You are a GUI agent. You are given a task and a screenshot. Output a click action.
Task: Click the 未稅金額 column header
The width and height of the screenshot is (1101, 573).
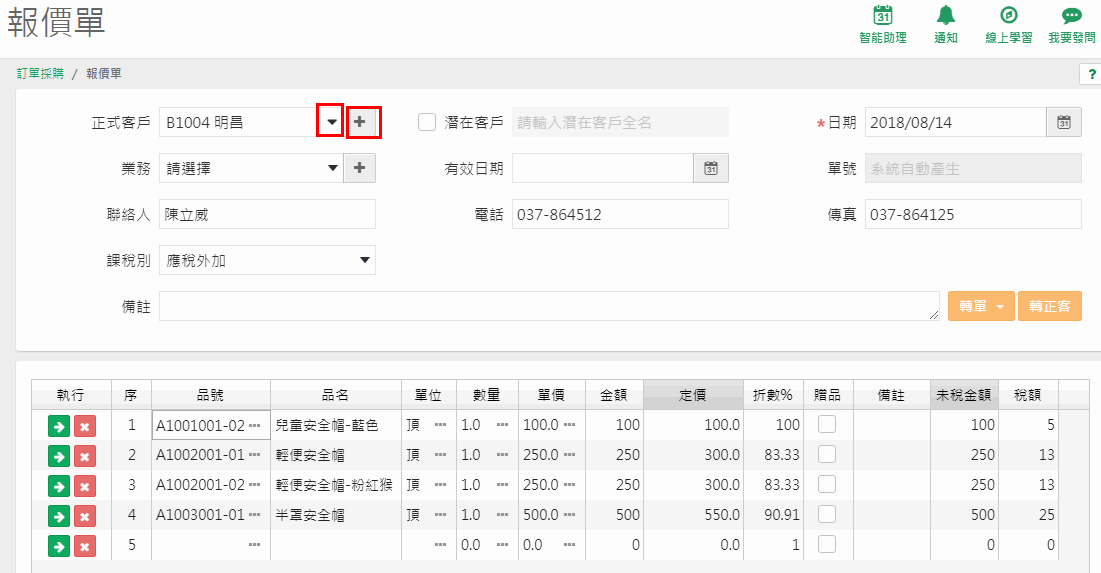tap(963, 395)
